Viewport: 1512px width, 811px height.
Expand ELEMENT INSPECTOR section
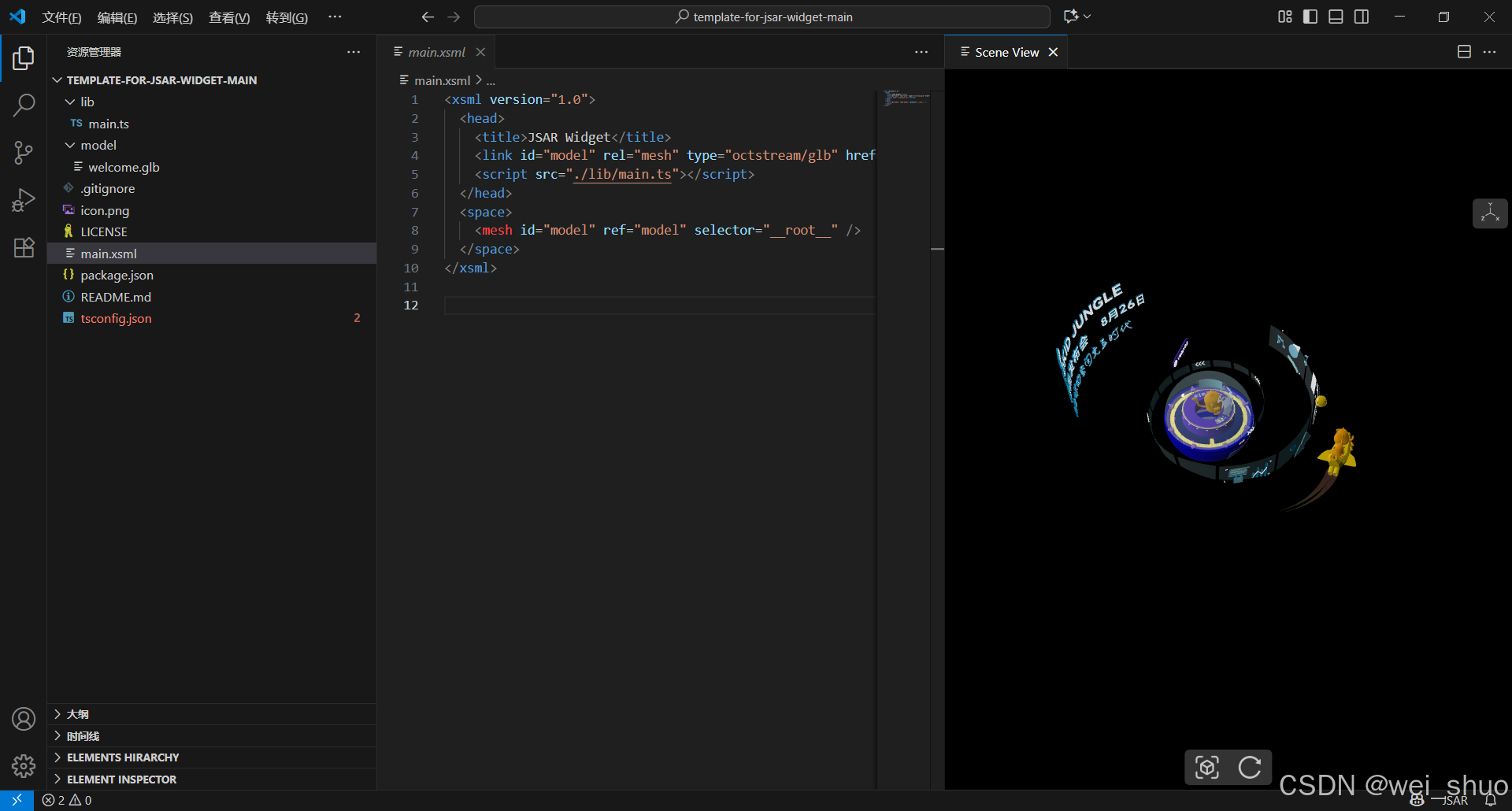(x=211, y=780)
